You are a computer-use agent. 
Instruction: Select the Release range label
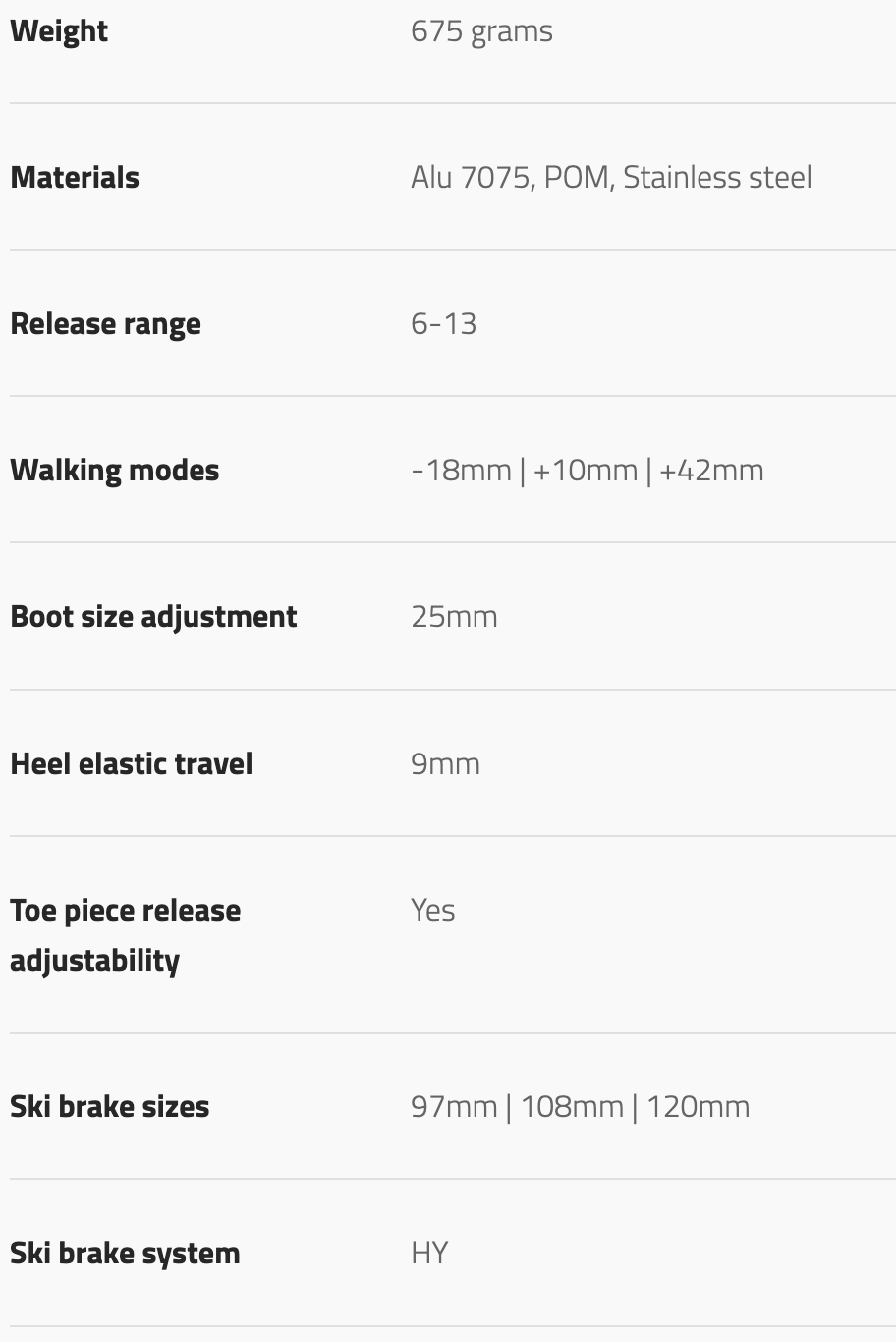click(105, 324)
